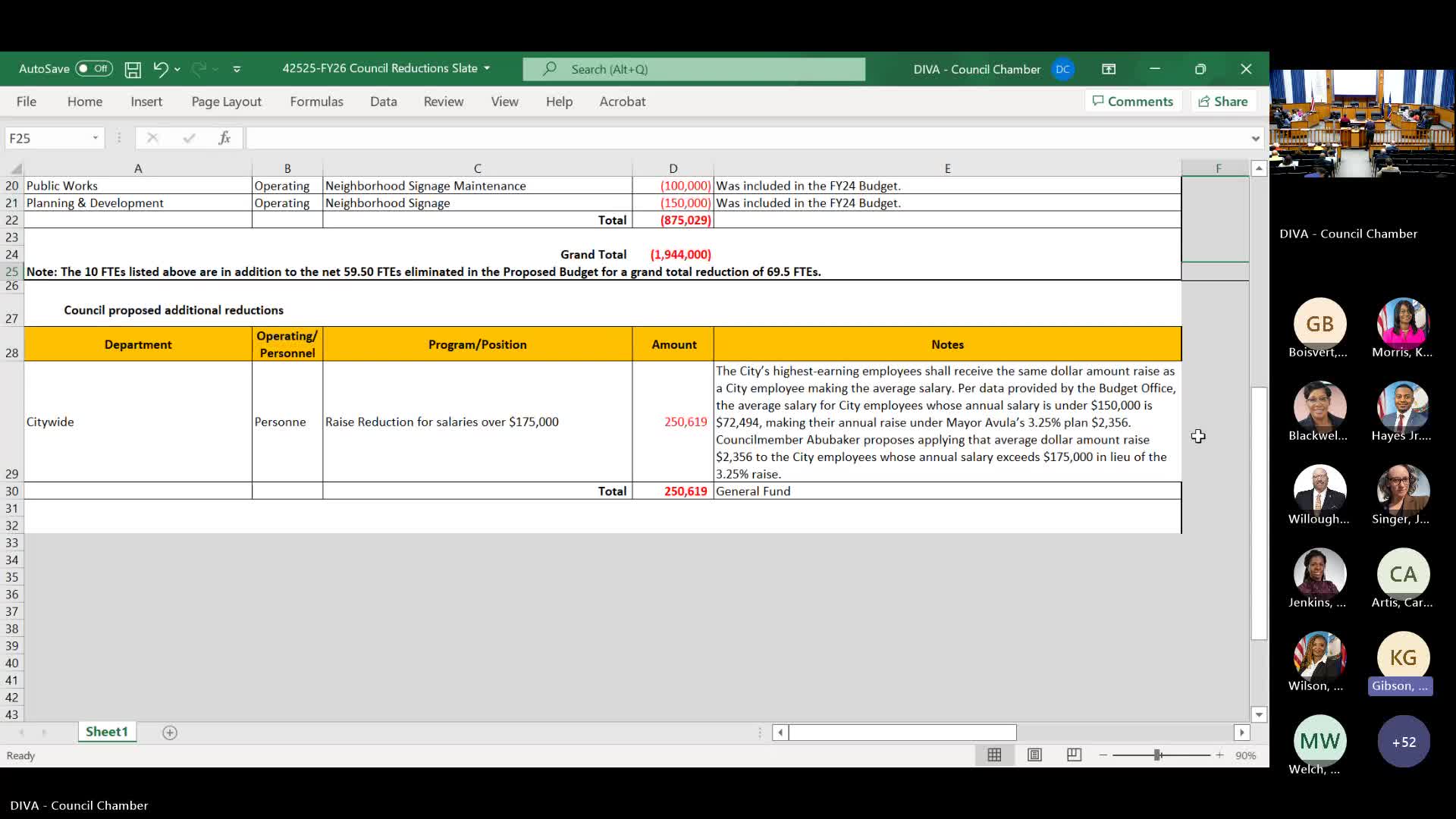The width and height of the screenshot is (1456, 819).
Task: Click the MW Welch participant avatar
Action: pyautogui.click(x=1319, y=741)
